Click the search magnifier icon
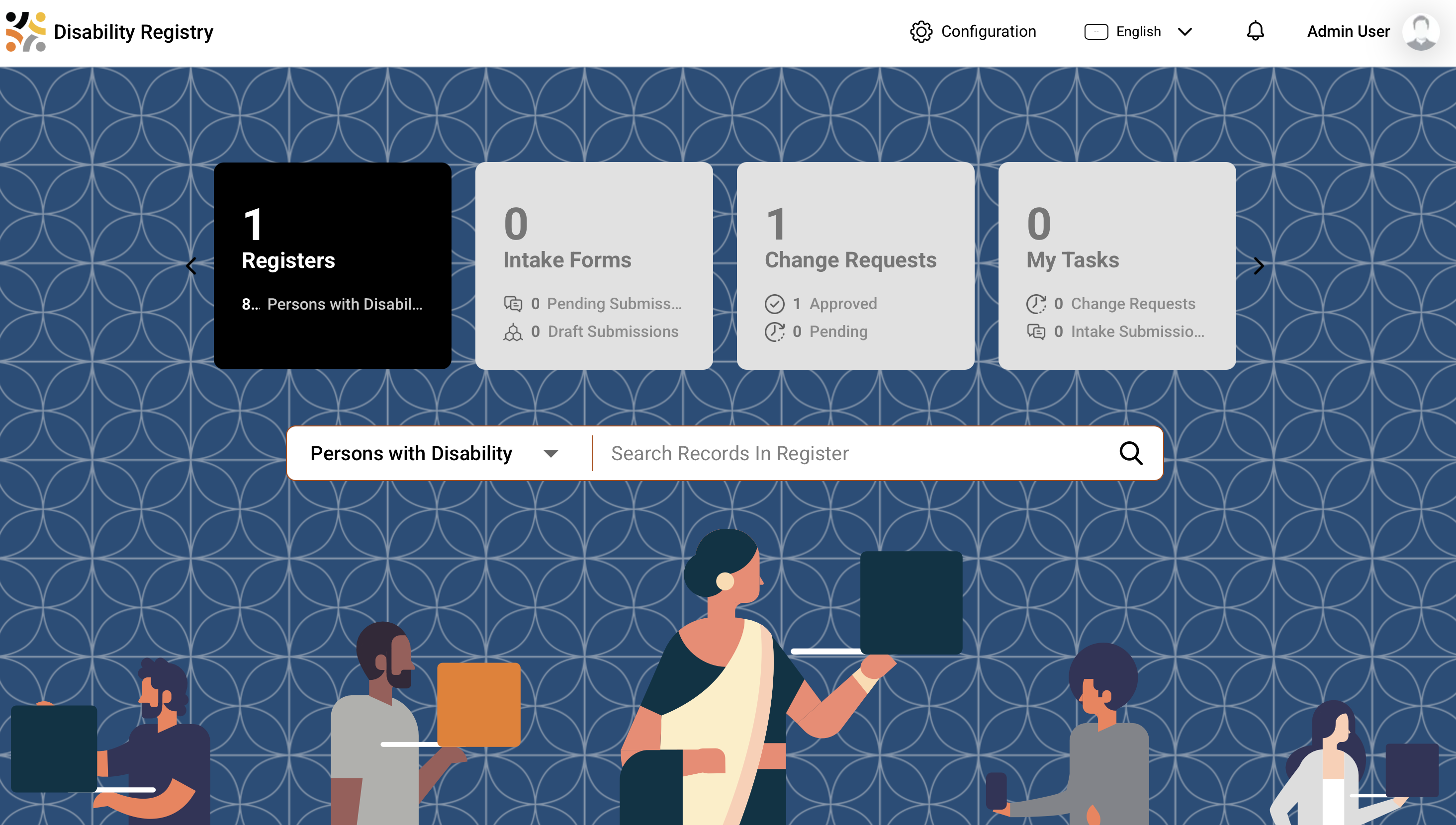The height and width of the screenshot is (825, 1456). pos(1131,453)
